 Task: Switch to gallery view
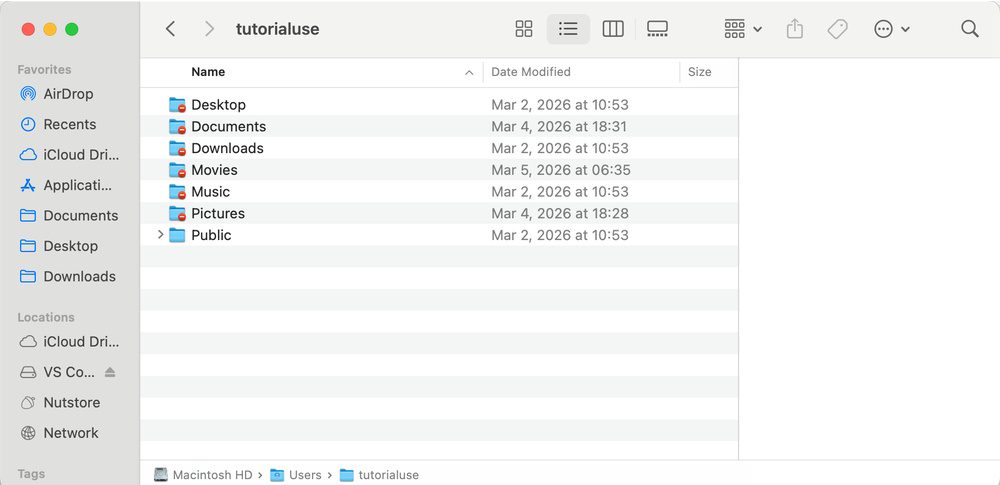(x=657, y=29)
